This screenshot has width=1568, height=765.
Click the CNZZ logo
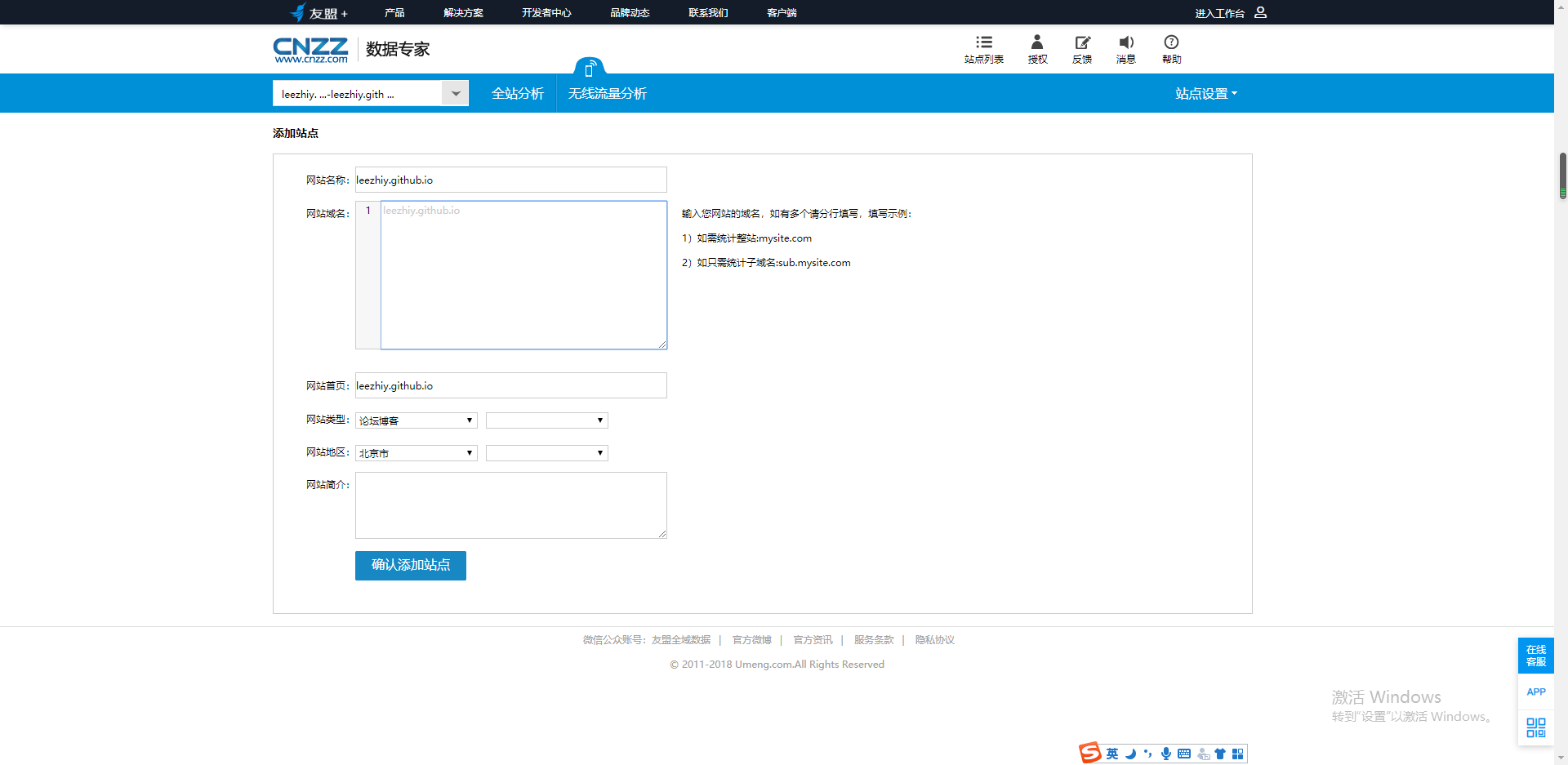pos(310,49)
